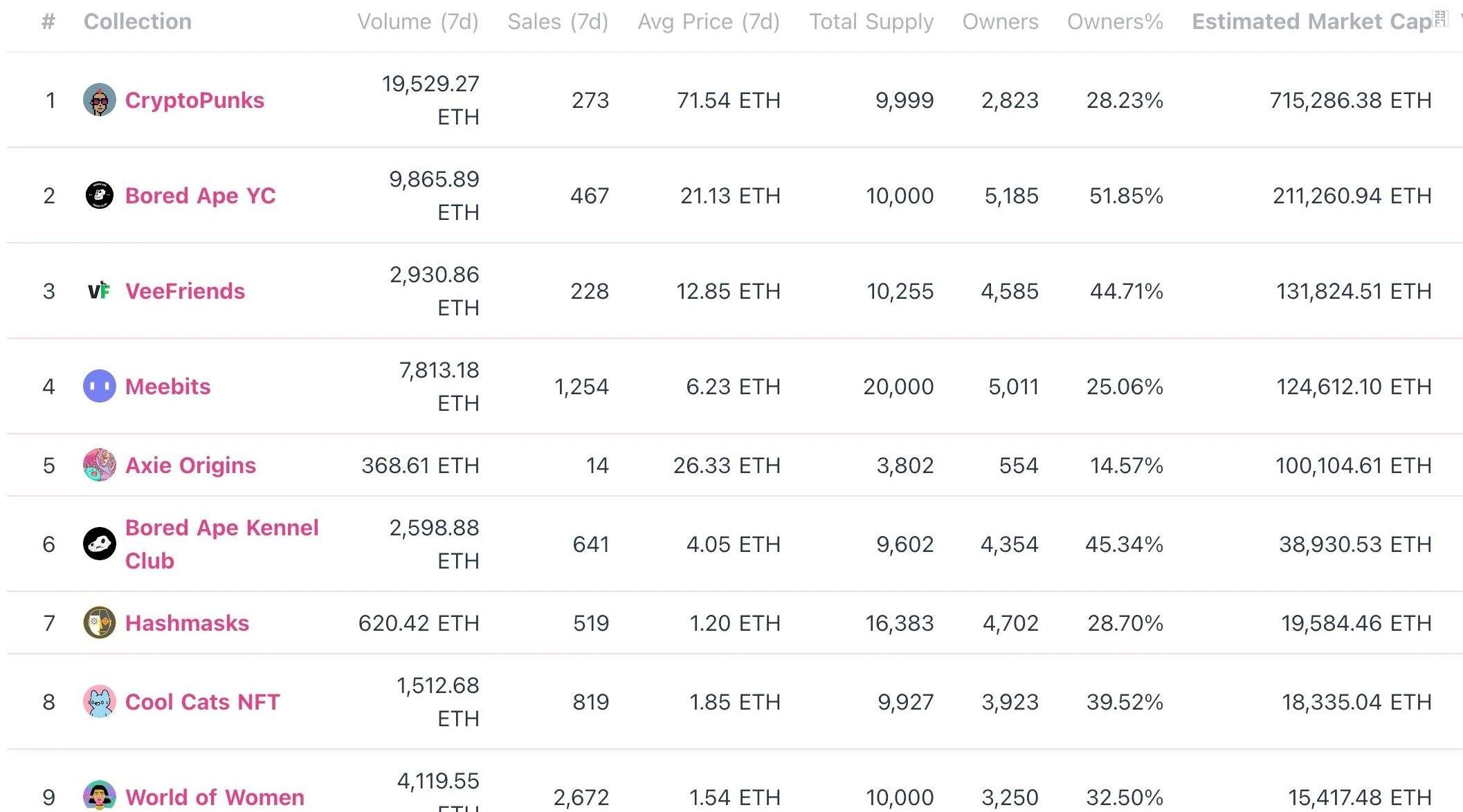Click the VeeFriends VF logo icon
The height and width of the screenshot is (812, 1463).
pyautogui.click(x=100, y=291)
